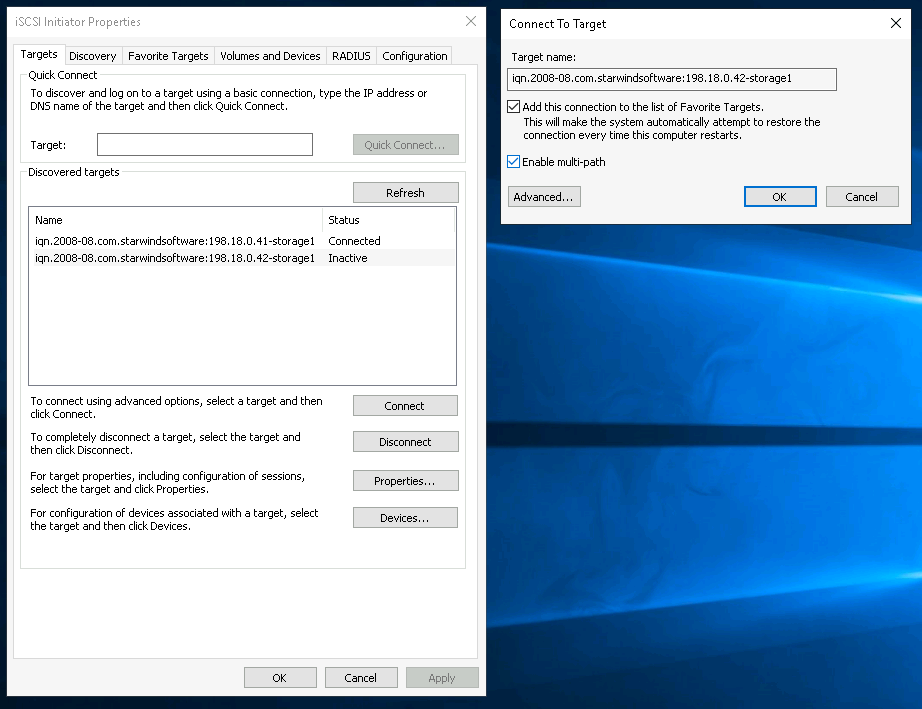Select the Volumes and Devices tab

tap(270, 56)
